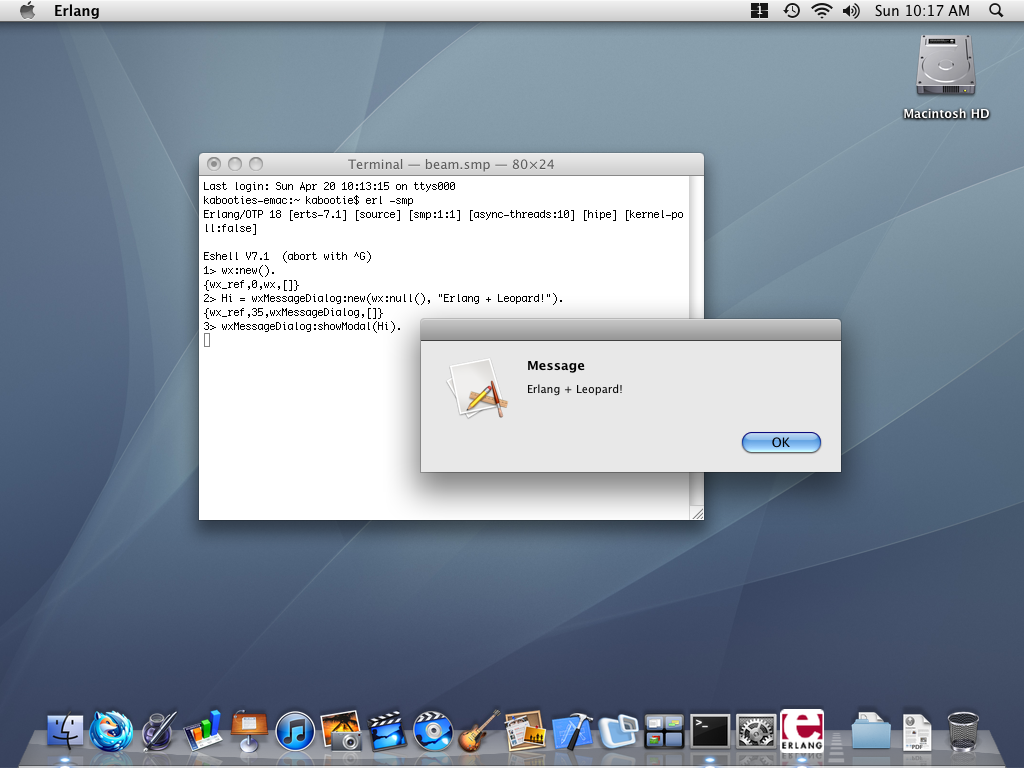Click the Terminal — beam.smp title bar
The height and width of the screenshot is (768, 1024).
coord(451,164)
